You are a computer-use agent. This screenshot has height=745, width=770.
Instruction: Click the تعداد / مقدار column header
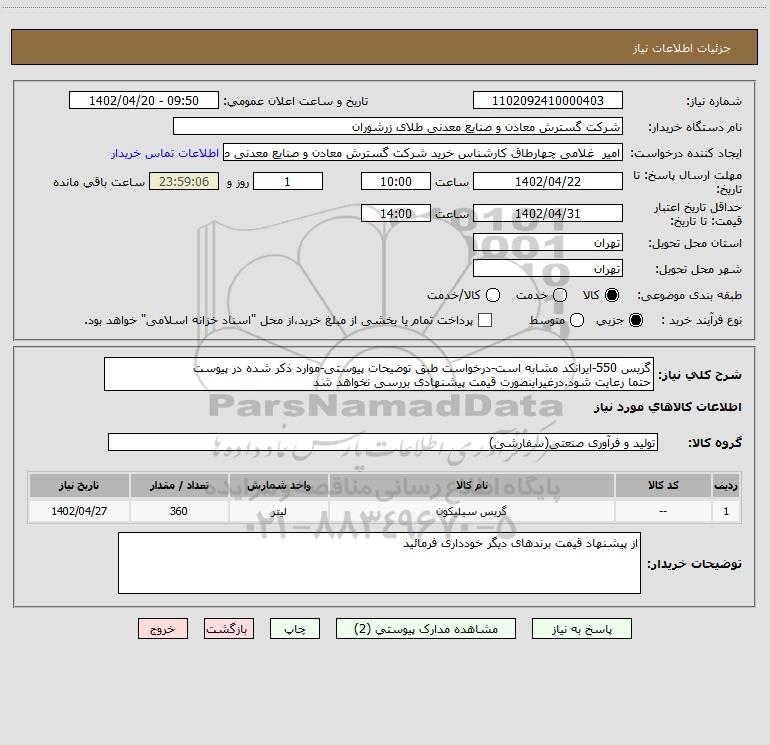tap(179, 485)
